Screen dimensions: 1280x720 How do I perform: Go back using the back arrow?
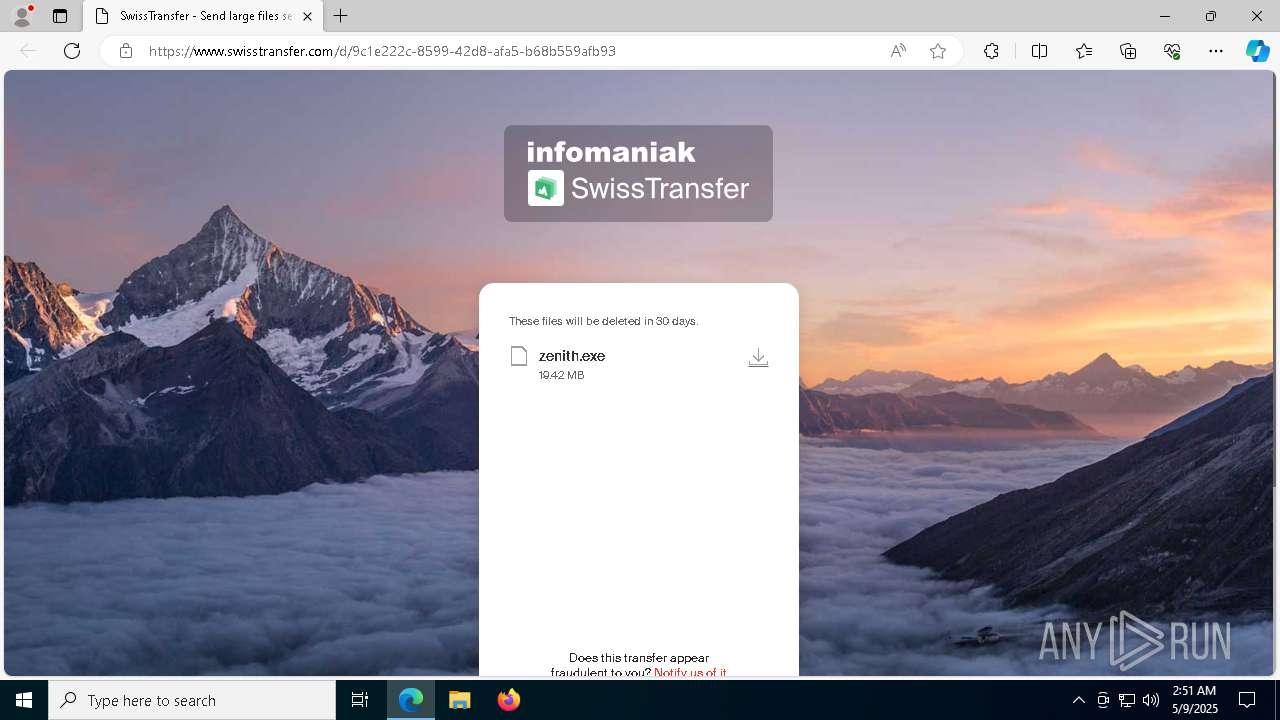pos(28,51)
